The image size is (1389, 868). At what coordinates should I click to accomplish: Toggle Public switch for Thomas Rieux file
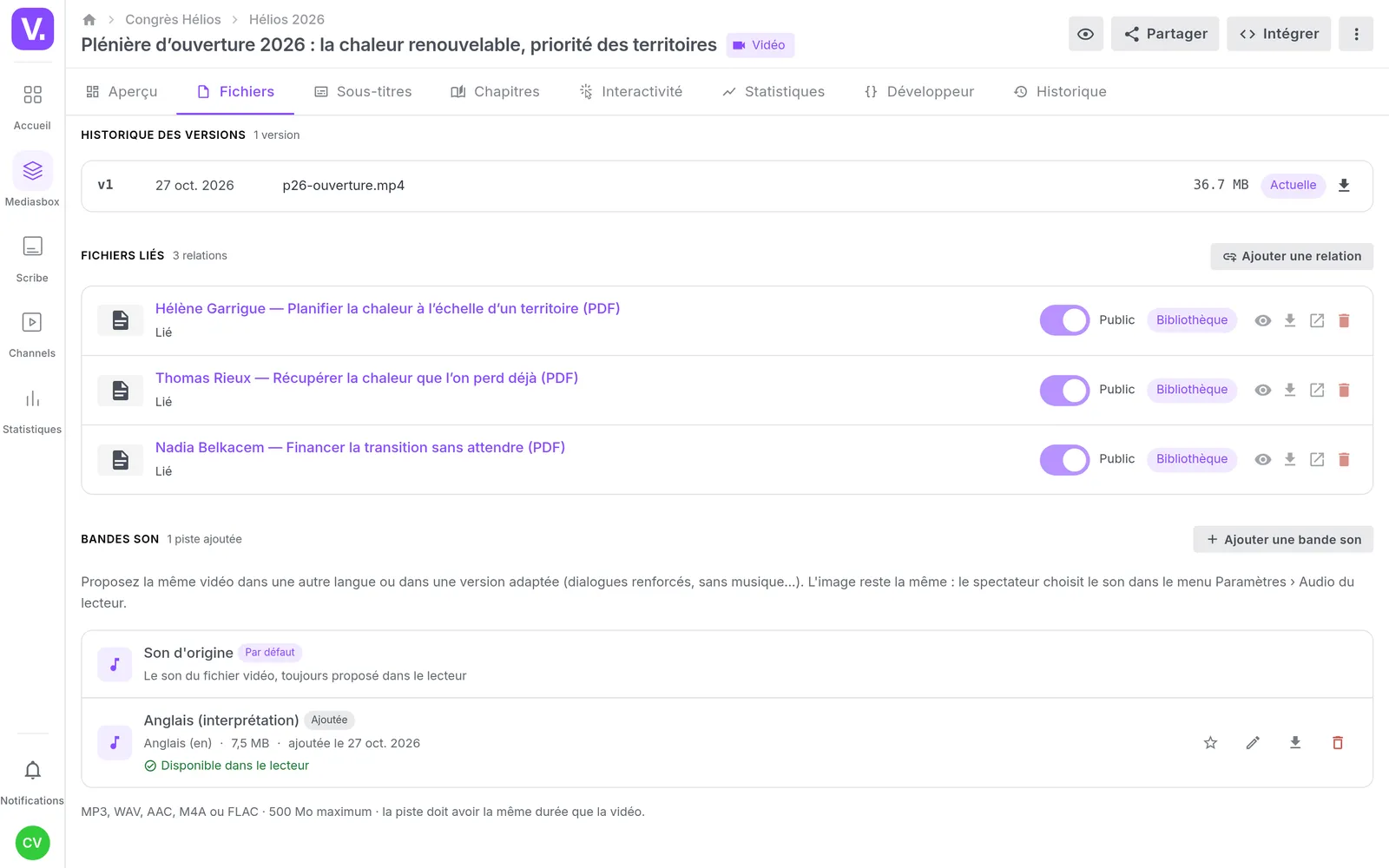coord(1064,390)
